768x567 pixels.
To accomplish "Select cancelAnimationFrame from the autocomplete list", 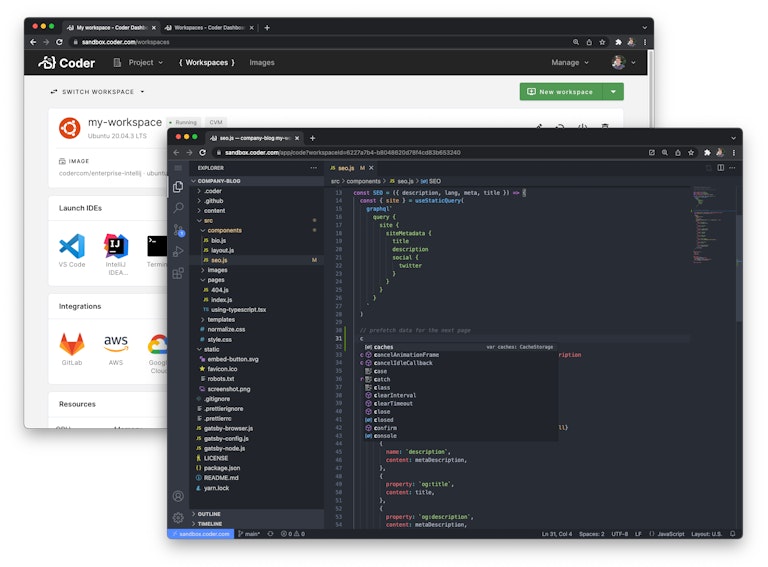I will pyautogui.click(x=405, y=355).
